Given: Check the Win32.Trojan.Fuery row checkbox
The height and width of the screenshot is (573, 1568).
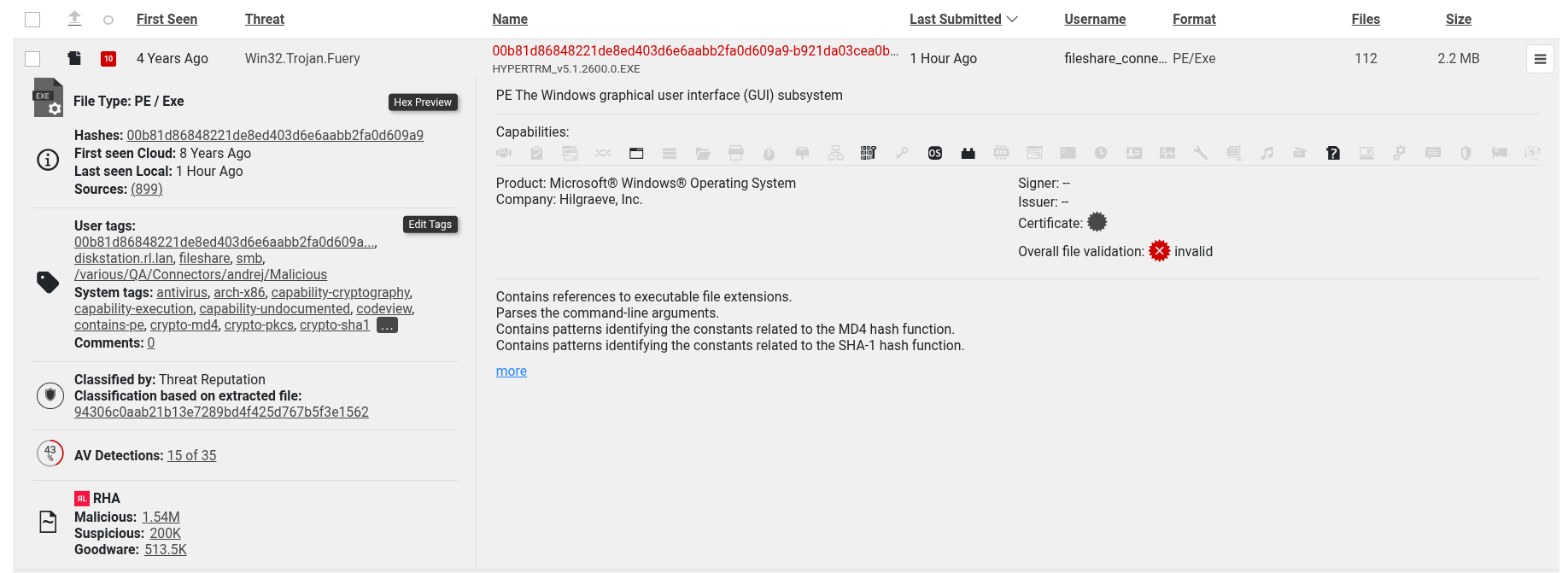Looking at the screenshot, I should click(x=32, y=58).
